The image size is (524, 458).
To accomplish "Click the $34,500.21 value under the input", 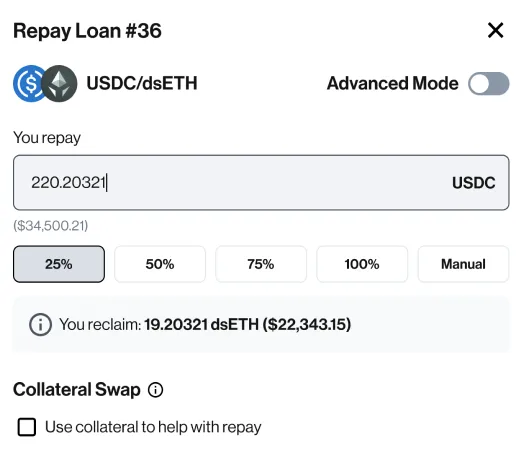I will click(x=50, y=225).
